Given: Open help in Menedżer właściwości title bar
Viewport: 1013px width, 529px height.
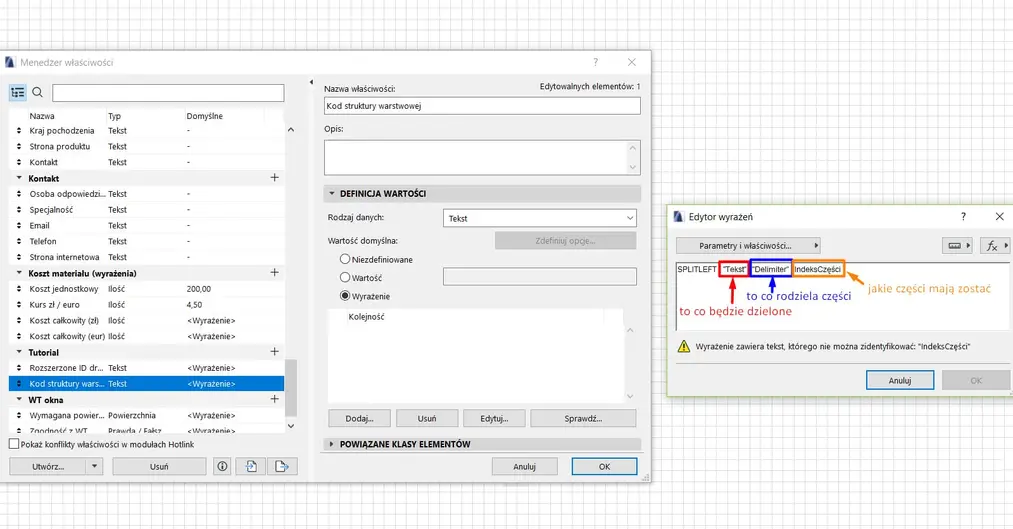Looking at the screenshot, I should coord(596,62).
